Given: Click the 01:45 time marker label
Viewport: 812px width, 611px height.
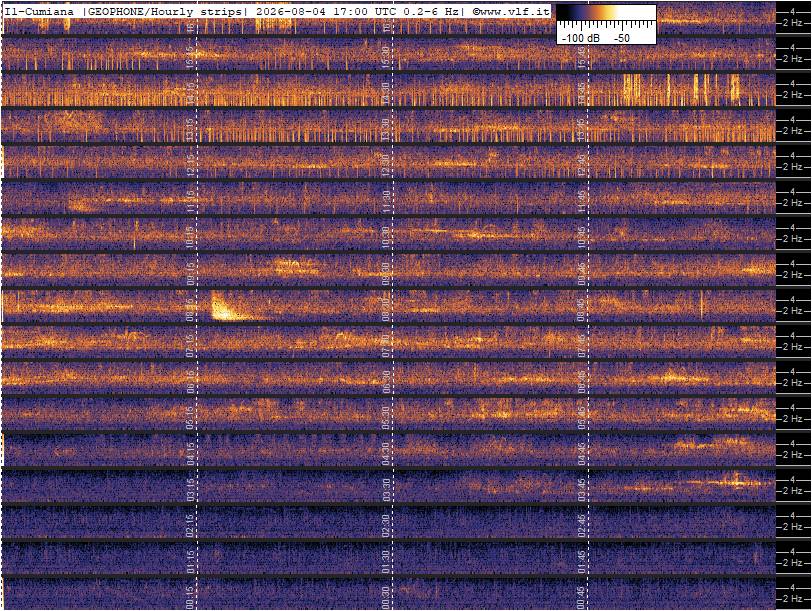Looking at the screenshot, I should 582,562.
